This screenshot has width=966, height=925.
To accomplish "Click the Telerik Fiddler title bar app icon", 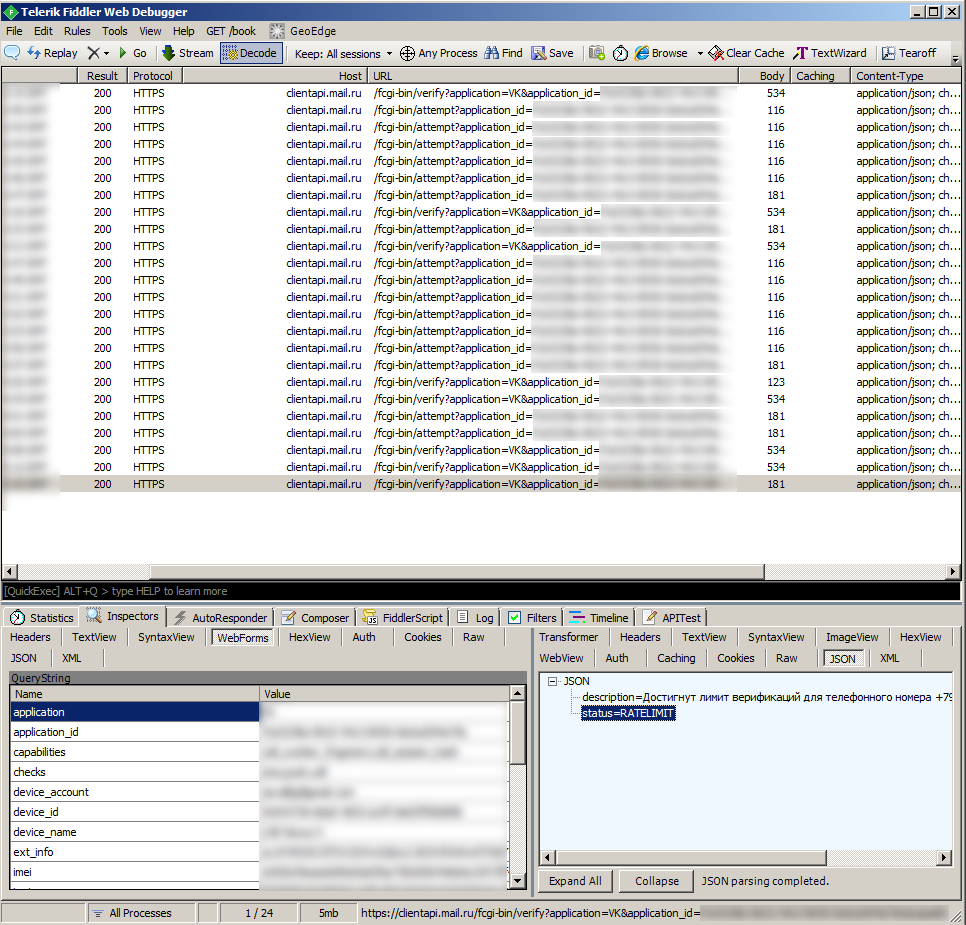I will click(10, 12).
